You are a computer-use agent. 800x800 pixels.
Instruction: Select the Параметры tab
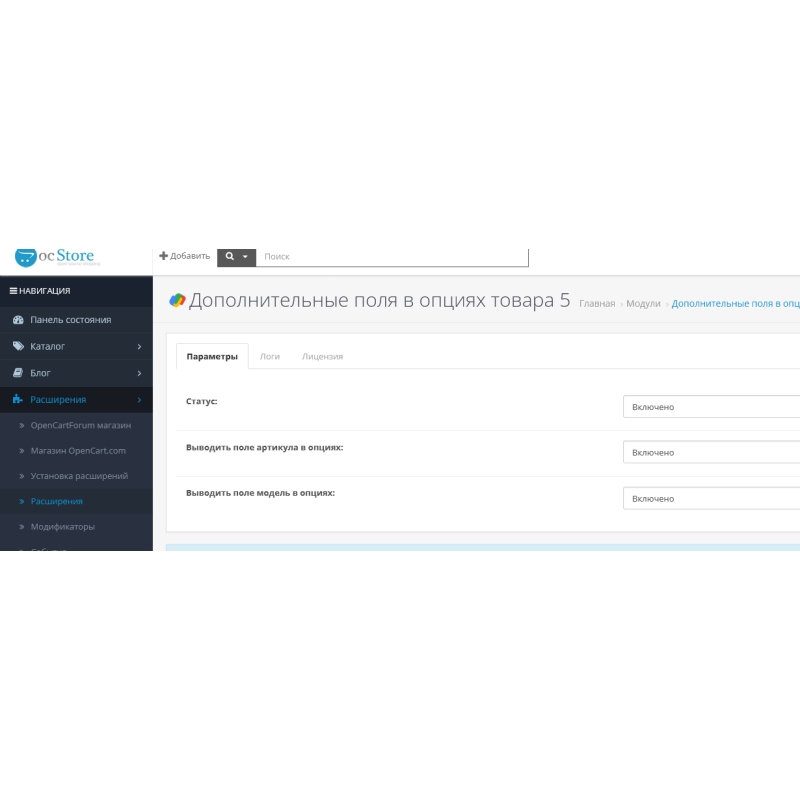coord(212,356)
